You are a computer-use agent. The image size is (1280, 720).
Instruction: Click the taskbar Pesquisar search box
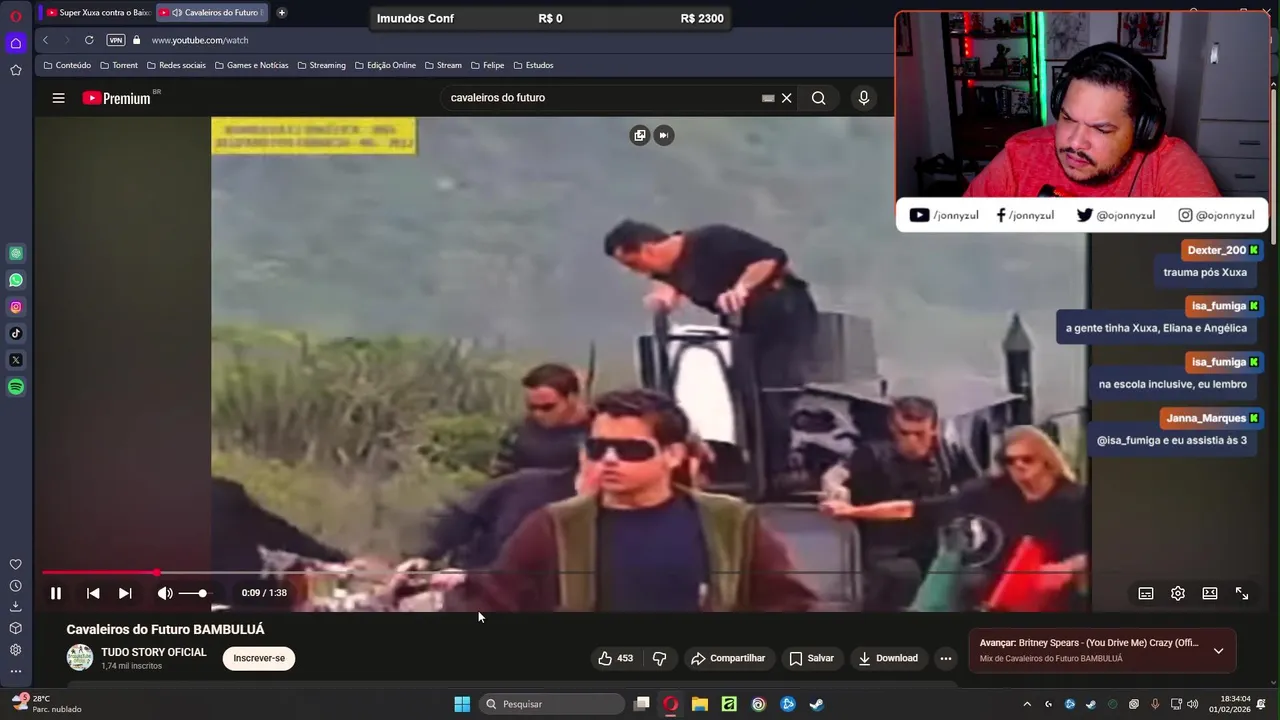552,704
